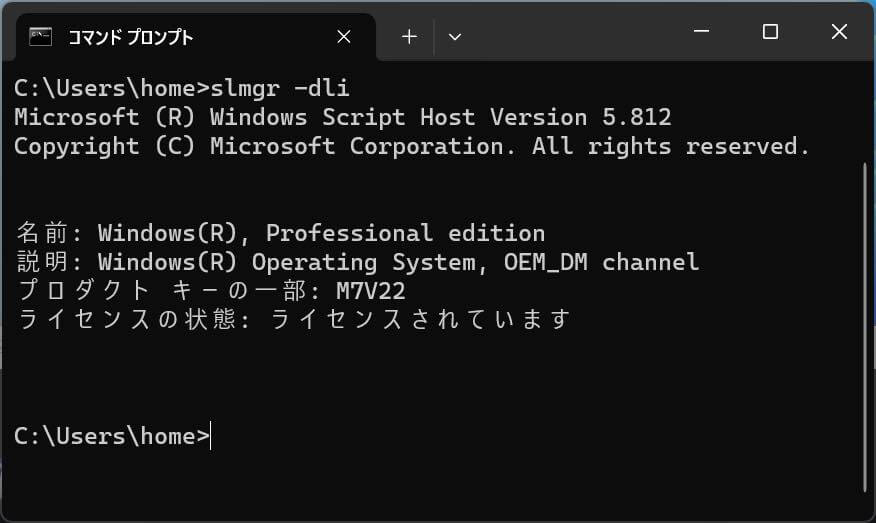Screen dimensions: 876x523
Task: Open a new tab with the plus icon
Action: click(409, 37)
